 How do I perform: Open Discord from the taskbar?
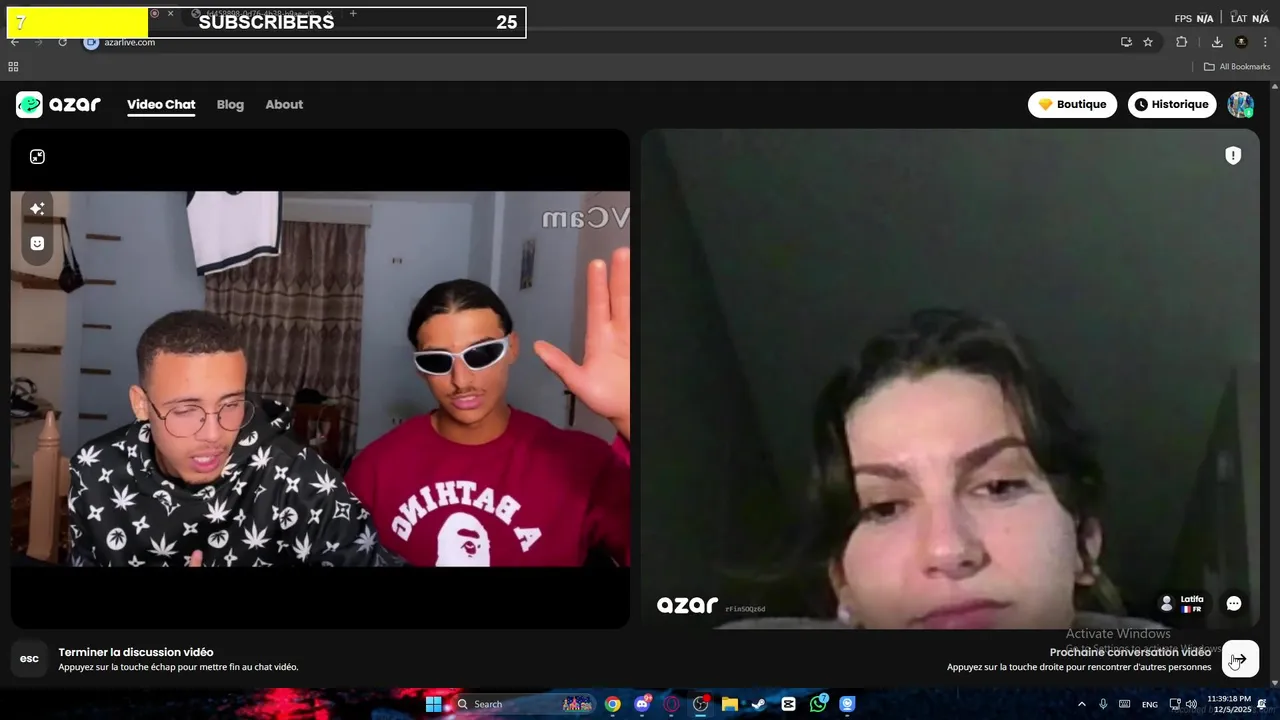[x=642, y=704]
